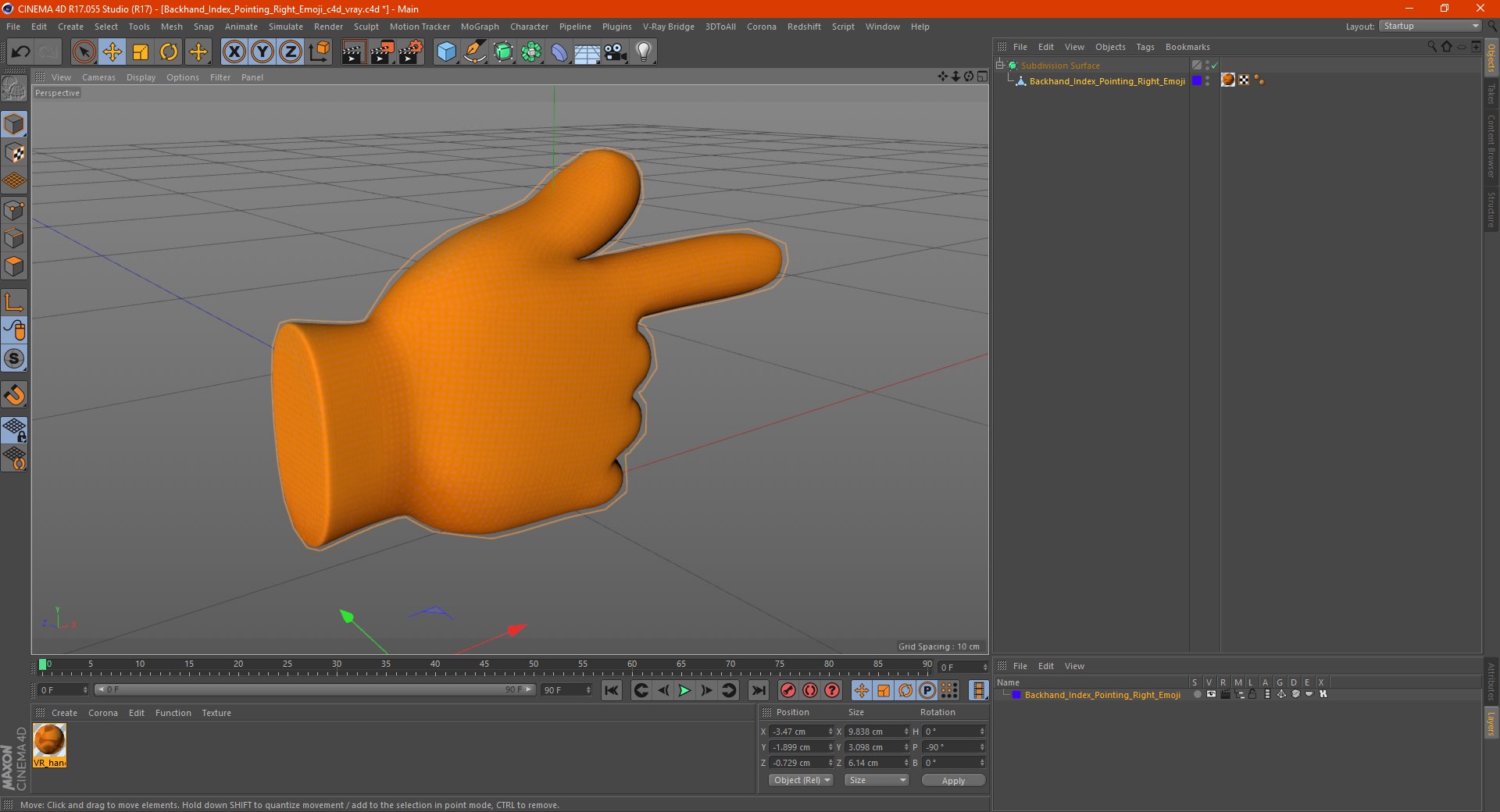Click the Apply button in coordinates

(953, 780)
